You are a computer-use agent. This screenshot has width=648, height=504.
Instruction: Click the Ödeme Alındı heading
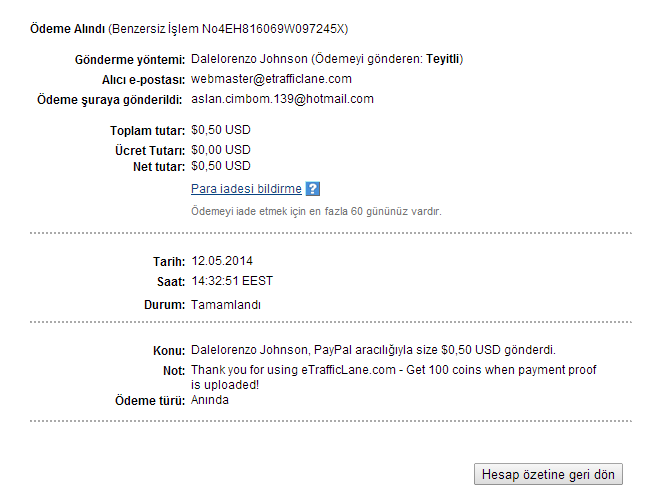pos(67,29)
